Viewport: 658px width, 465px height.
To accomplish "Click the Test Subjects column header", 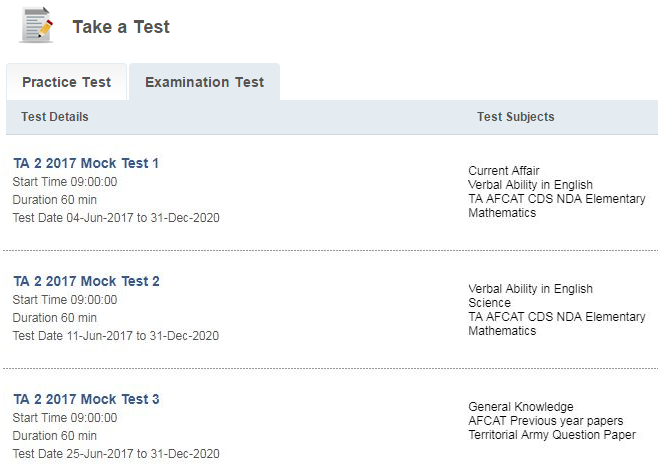I will coord(515,117).
